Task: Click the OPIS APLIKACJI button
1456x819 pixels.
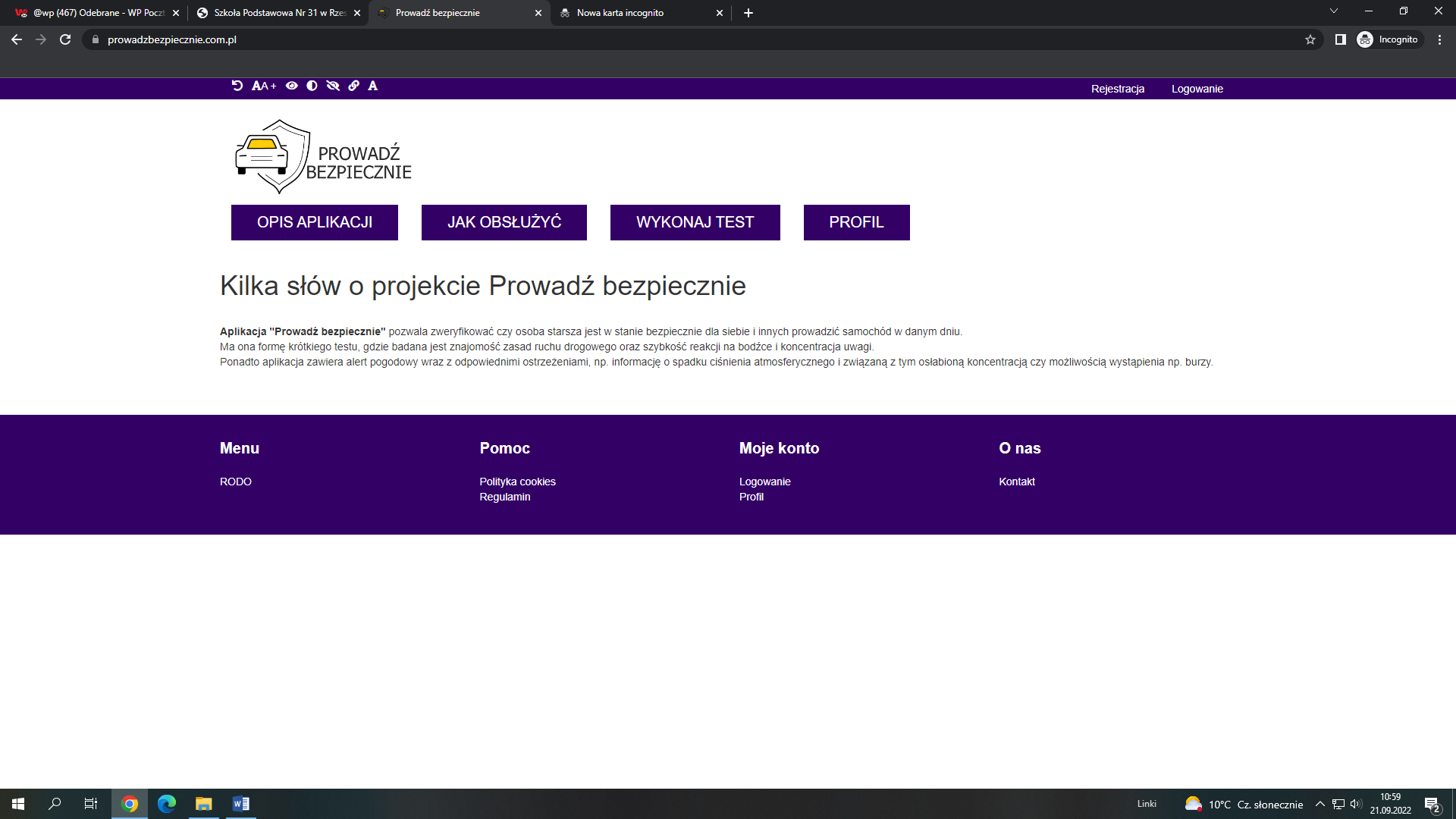Action: pyautogui.click(x=314, y=222)
